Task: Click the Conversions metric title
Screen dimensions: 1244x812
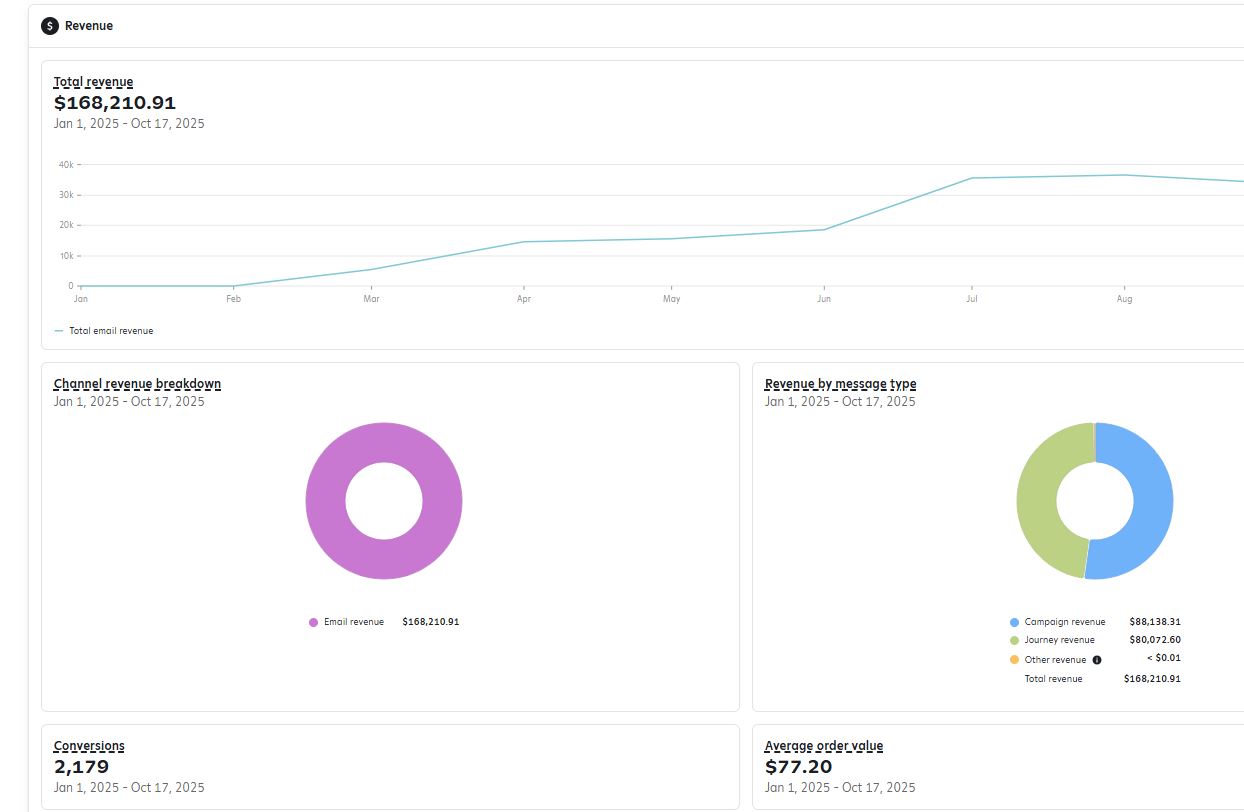Action: tap(89, 746)
